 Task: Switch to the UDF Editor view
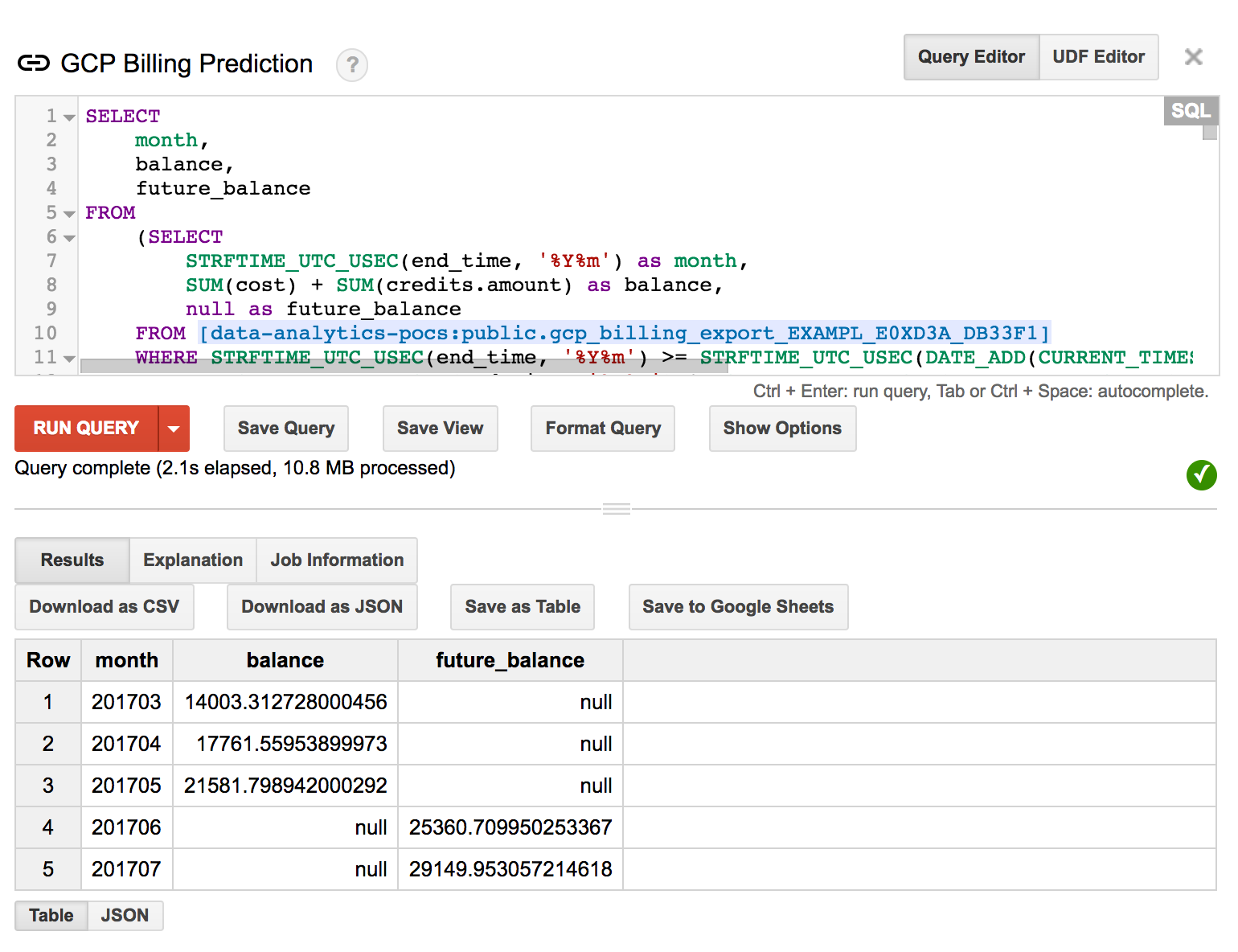click(1098, 57)
